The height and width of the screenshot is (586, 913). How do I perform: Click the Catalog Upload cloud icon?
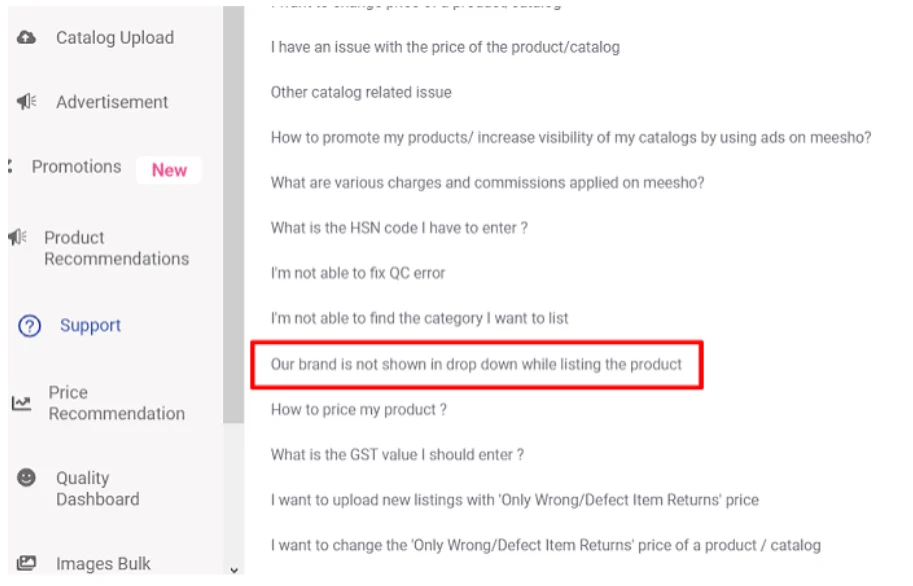click(26, 38)
